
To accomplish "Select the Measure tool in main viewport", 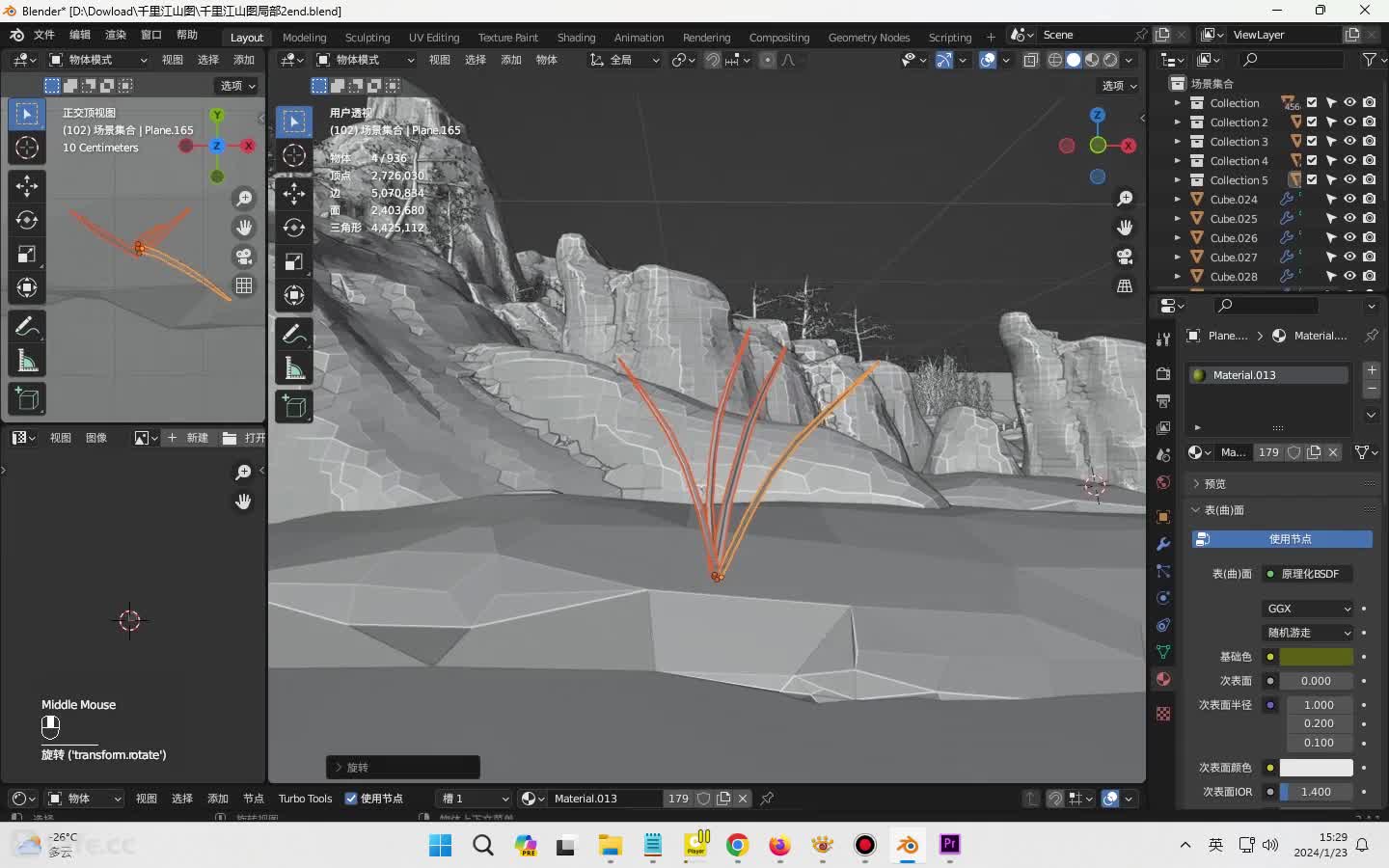I will 294,368.
